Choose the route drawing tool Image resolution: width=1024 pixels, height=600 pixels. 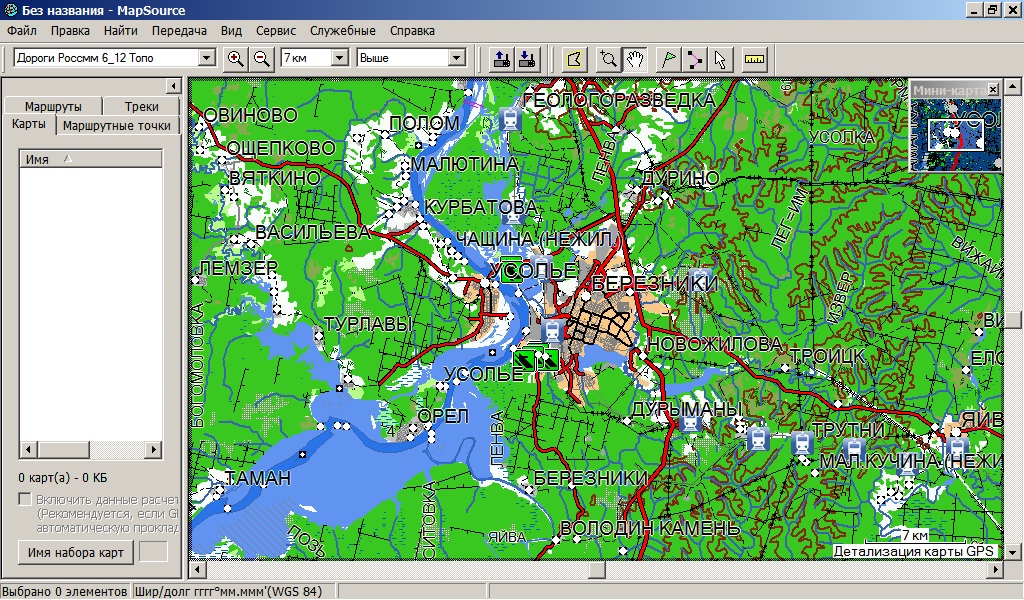point(695,58)
